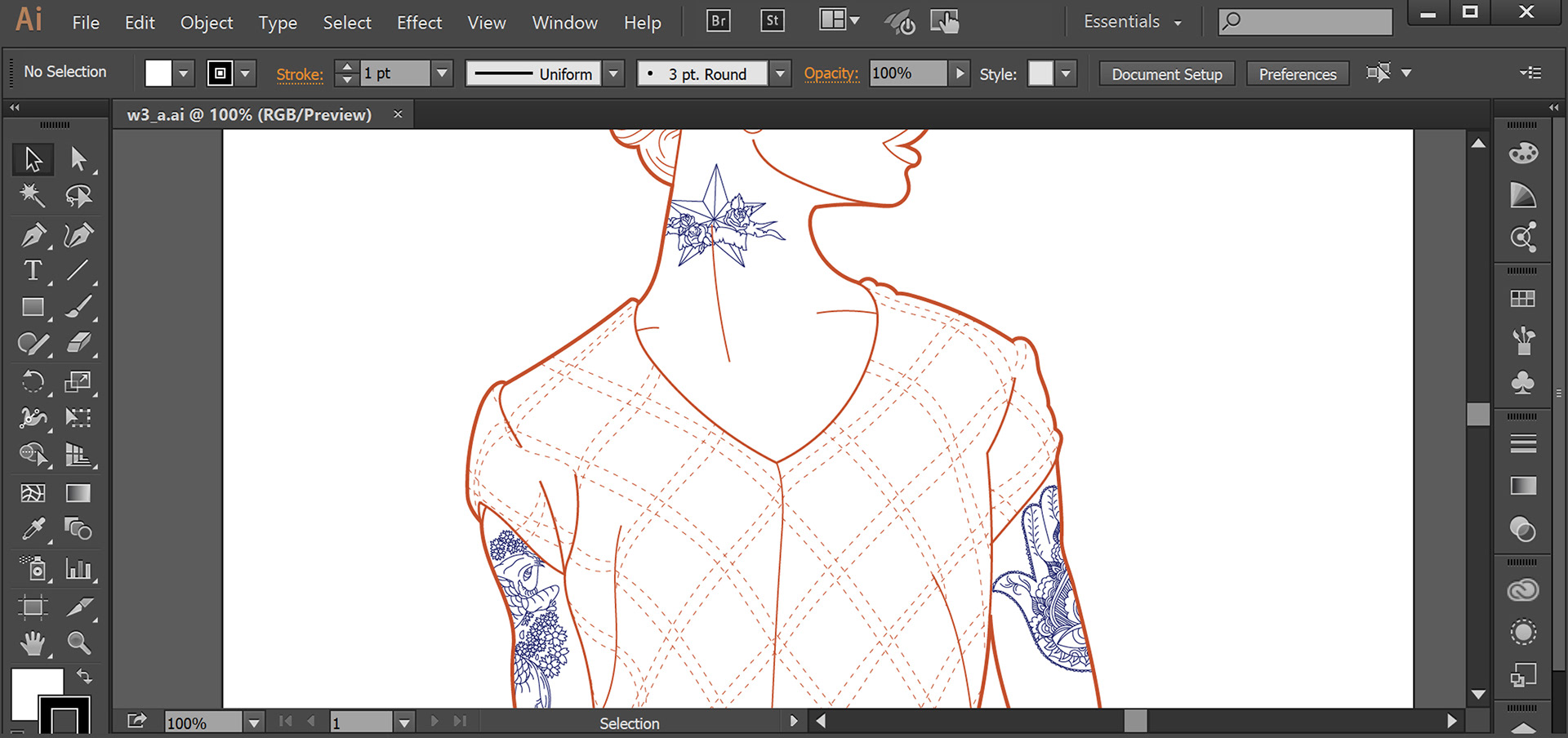
Task: Select the Scale tool
Action: (x=78, y=381)
